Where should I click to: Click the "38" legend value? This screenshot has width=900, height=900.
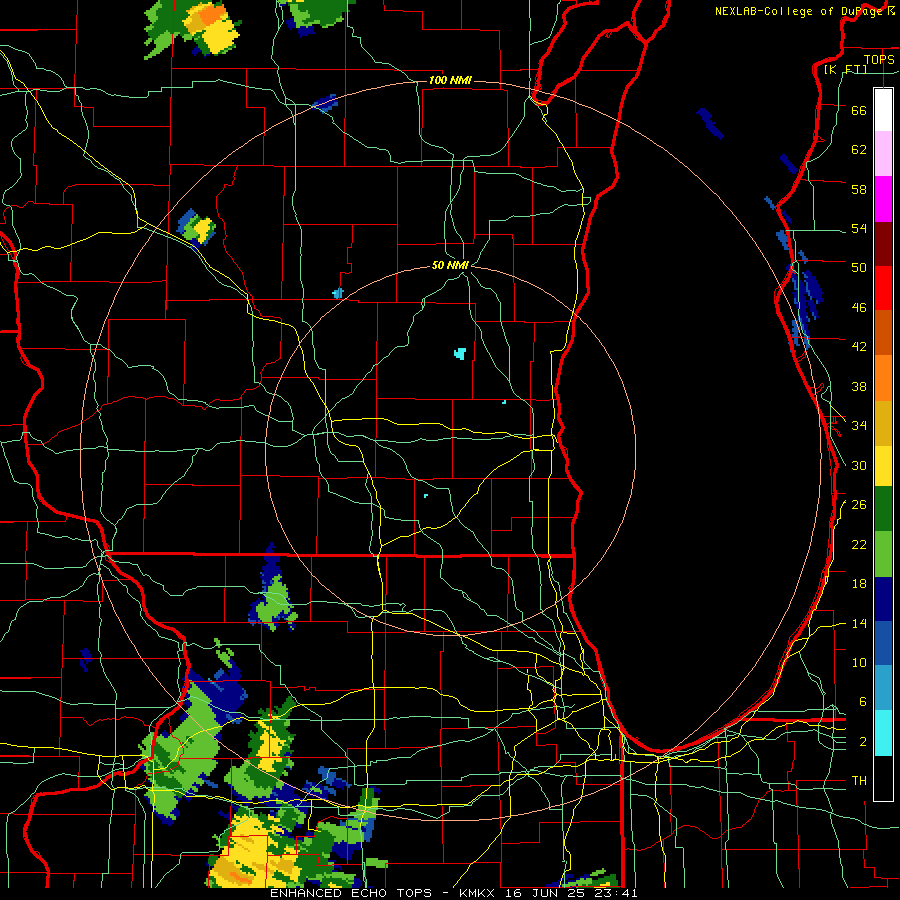859,387
